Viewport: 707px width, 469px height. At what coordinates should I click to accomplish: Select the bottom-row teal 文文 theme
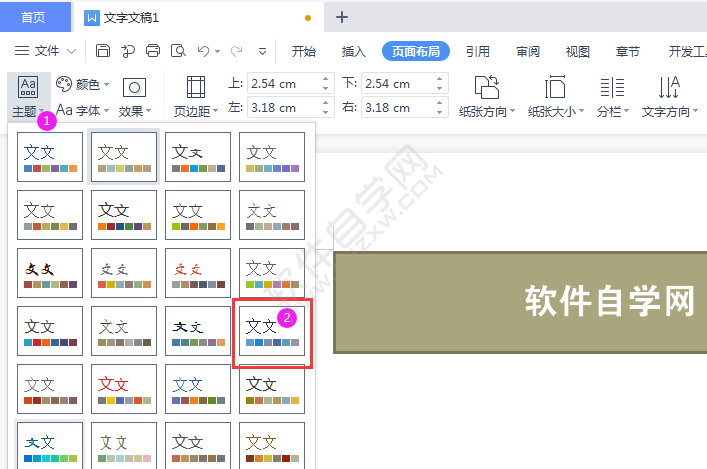pos(50,446)
